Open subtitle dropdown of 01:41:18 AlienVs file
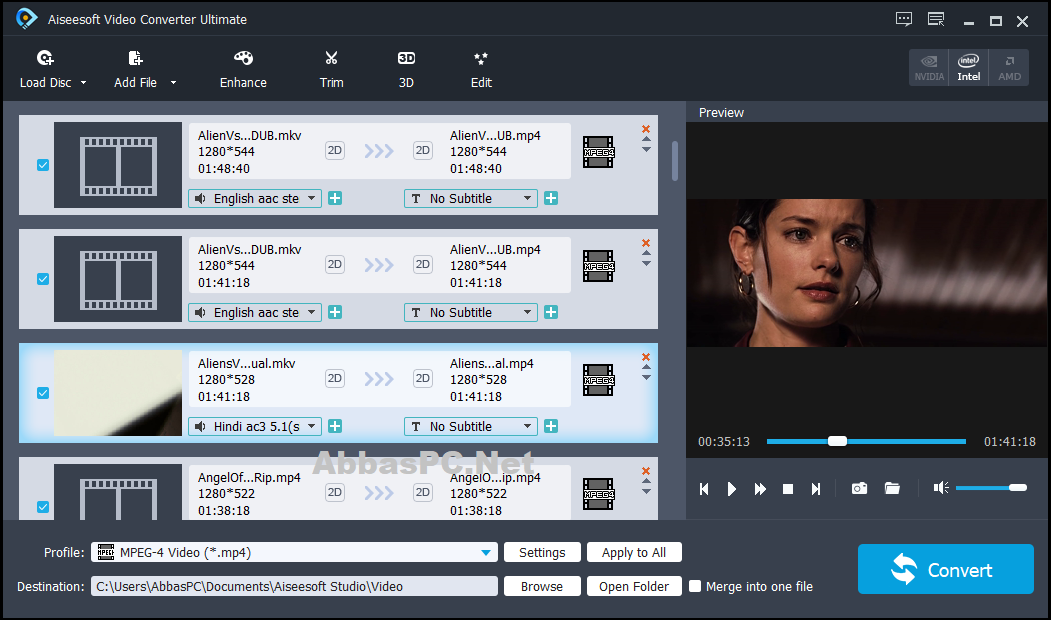 tap(471, 312)
